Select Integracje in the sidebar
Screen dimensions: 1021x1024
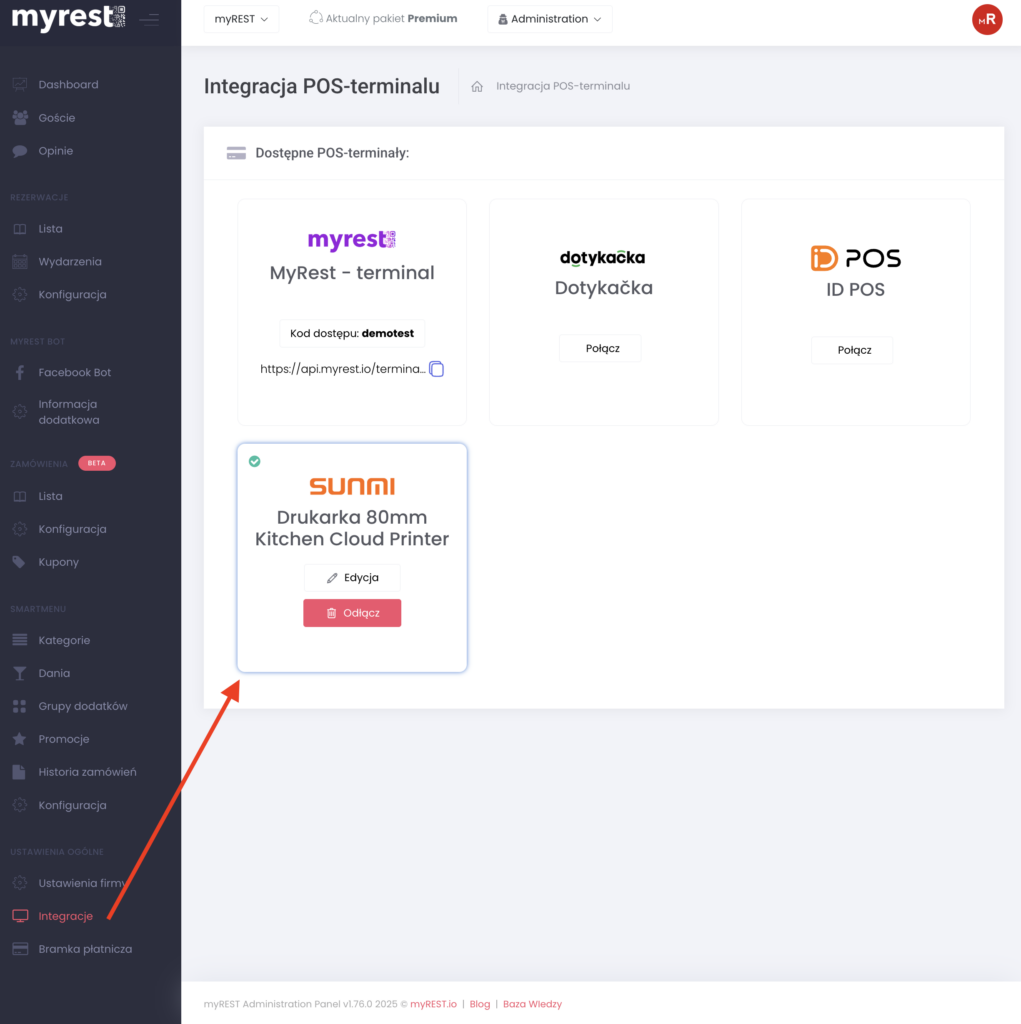[65, 916]
